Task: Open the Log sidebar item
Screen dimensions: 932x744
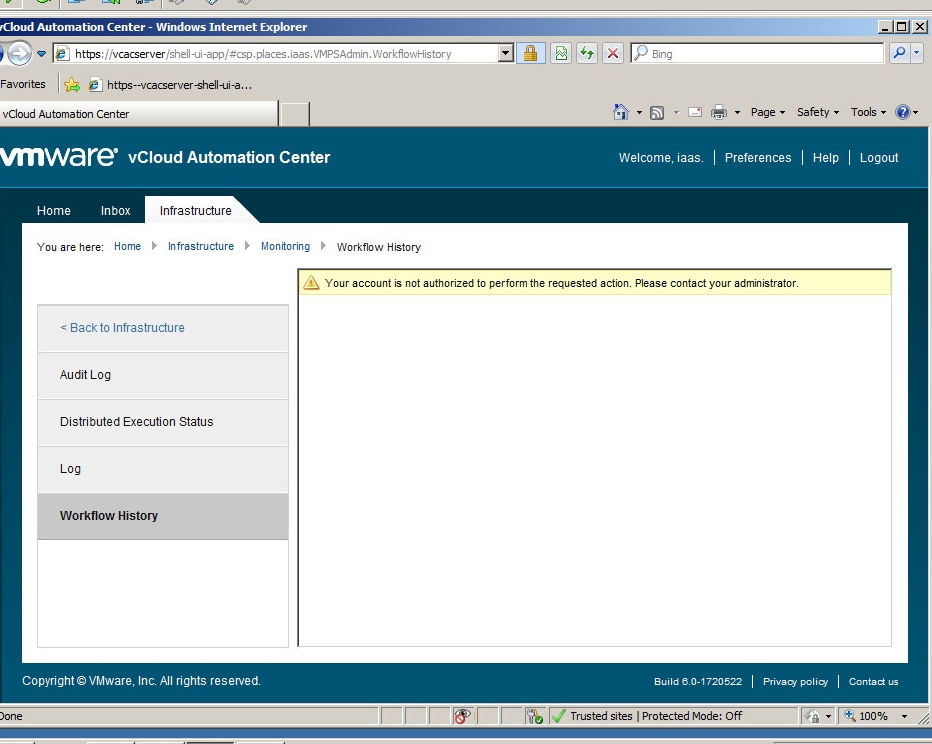Action: [163, 469]
